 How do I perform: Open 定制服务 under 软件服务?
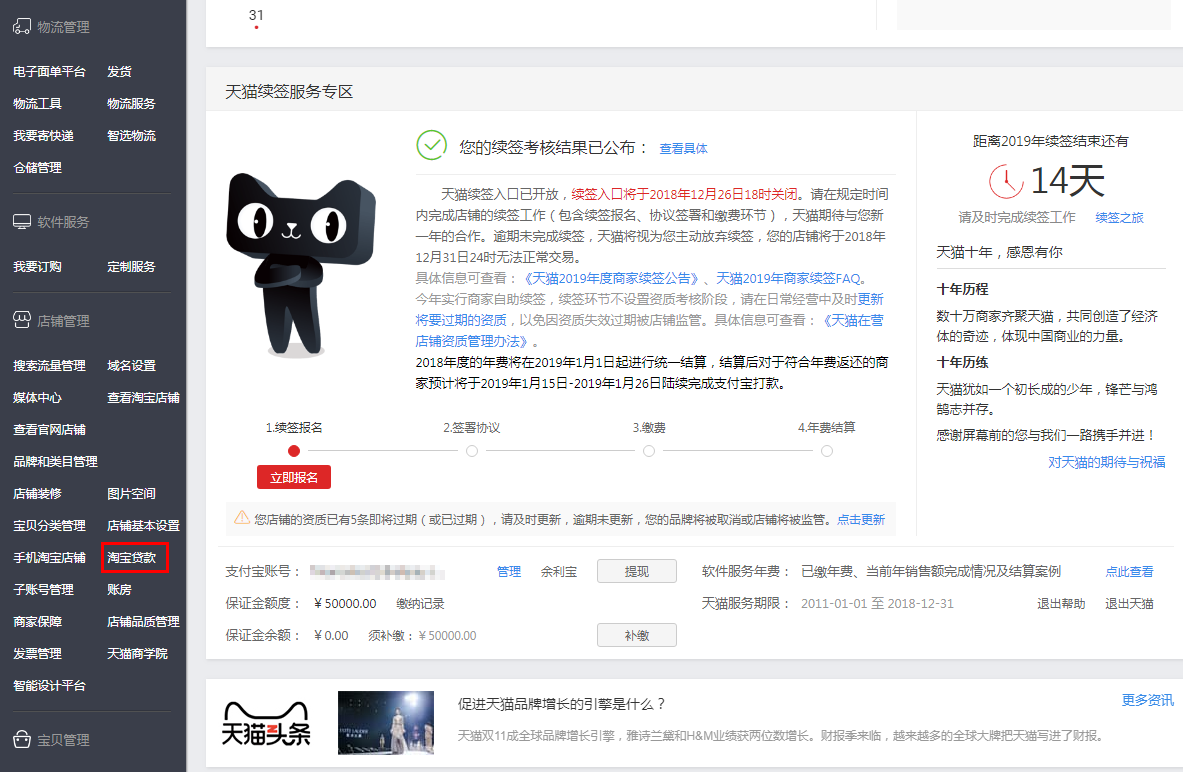131,266
